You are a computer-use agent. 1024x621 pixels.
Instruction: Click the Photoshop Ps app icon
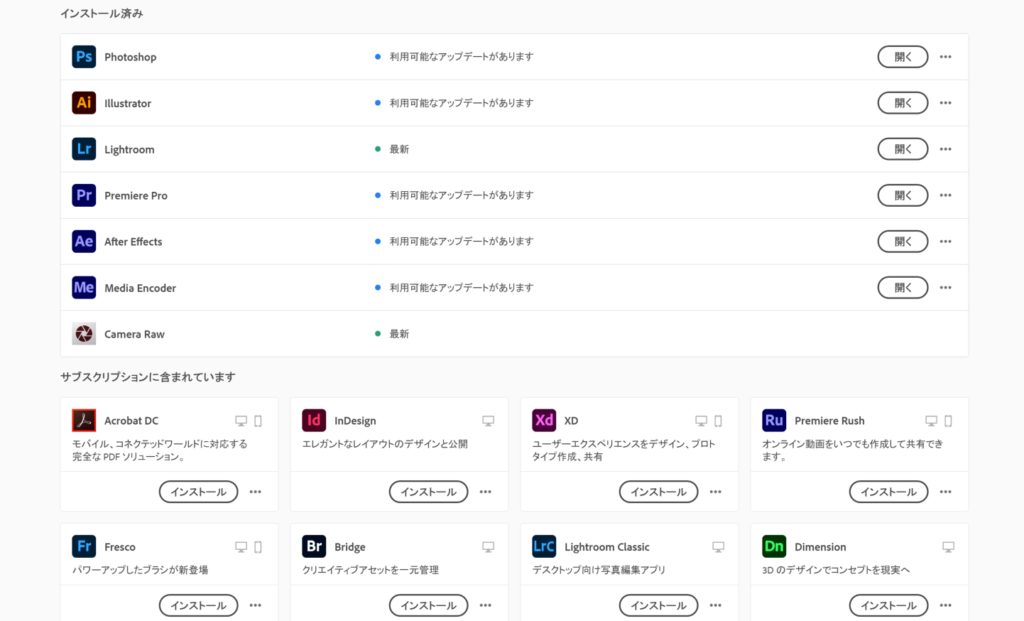[x=84, y=57]
